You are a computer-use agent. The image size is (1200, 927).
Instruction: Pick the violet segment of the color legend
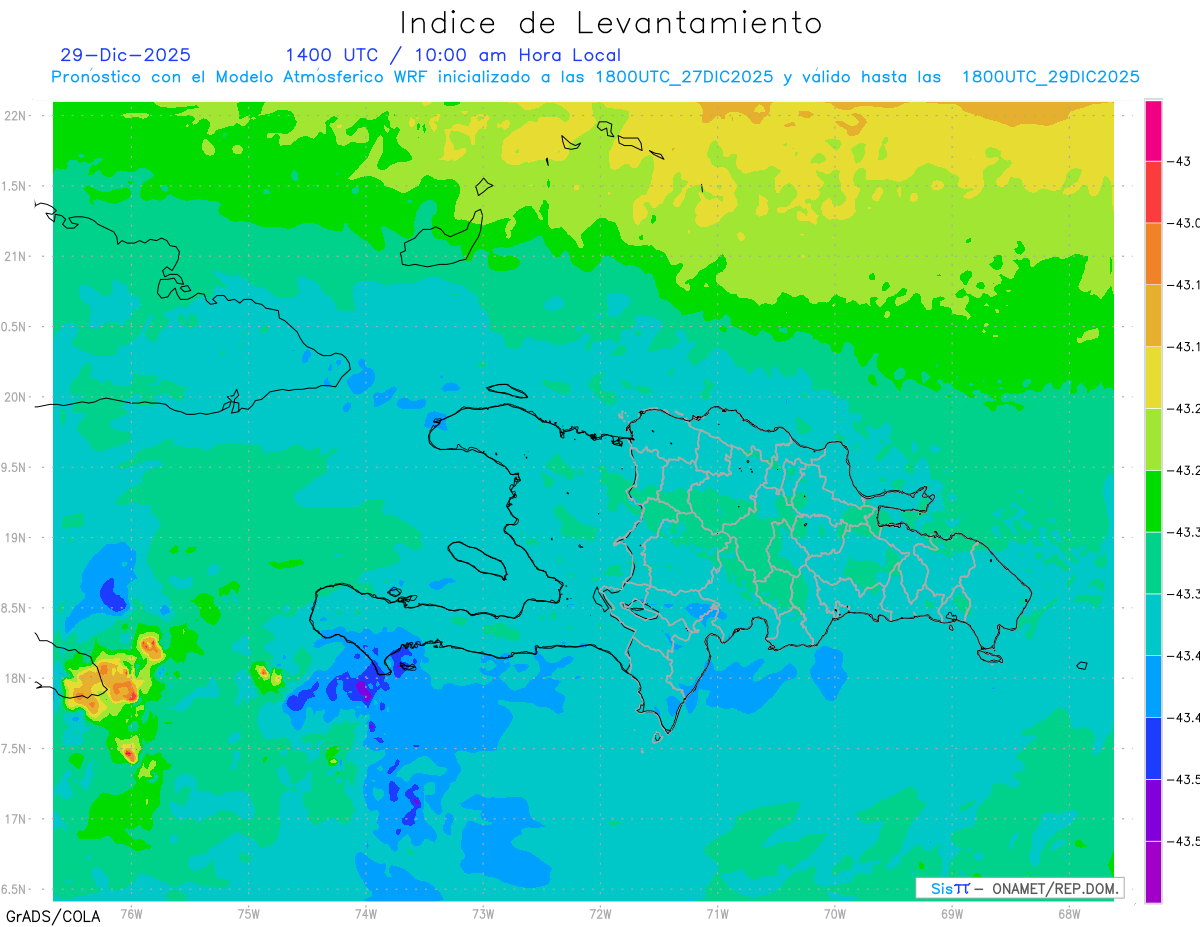(1153, 809)
